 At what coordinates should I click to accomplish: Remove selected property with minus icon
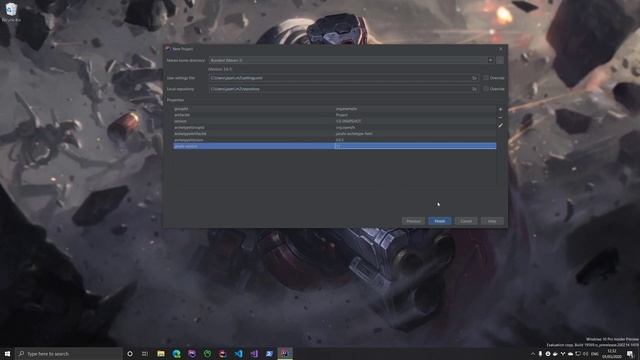point(500,118)
